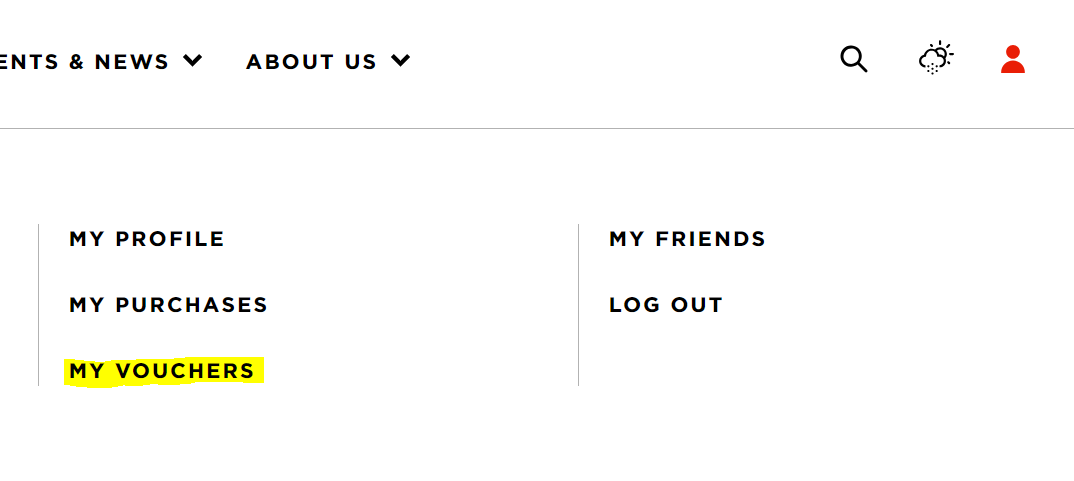Open the Events & News menu

[101, 62]
